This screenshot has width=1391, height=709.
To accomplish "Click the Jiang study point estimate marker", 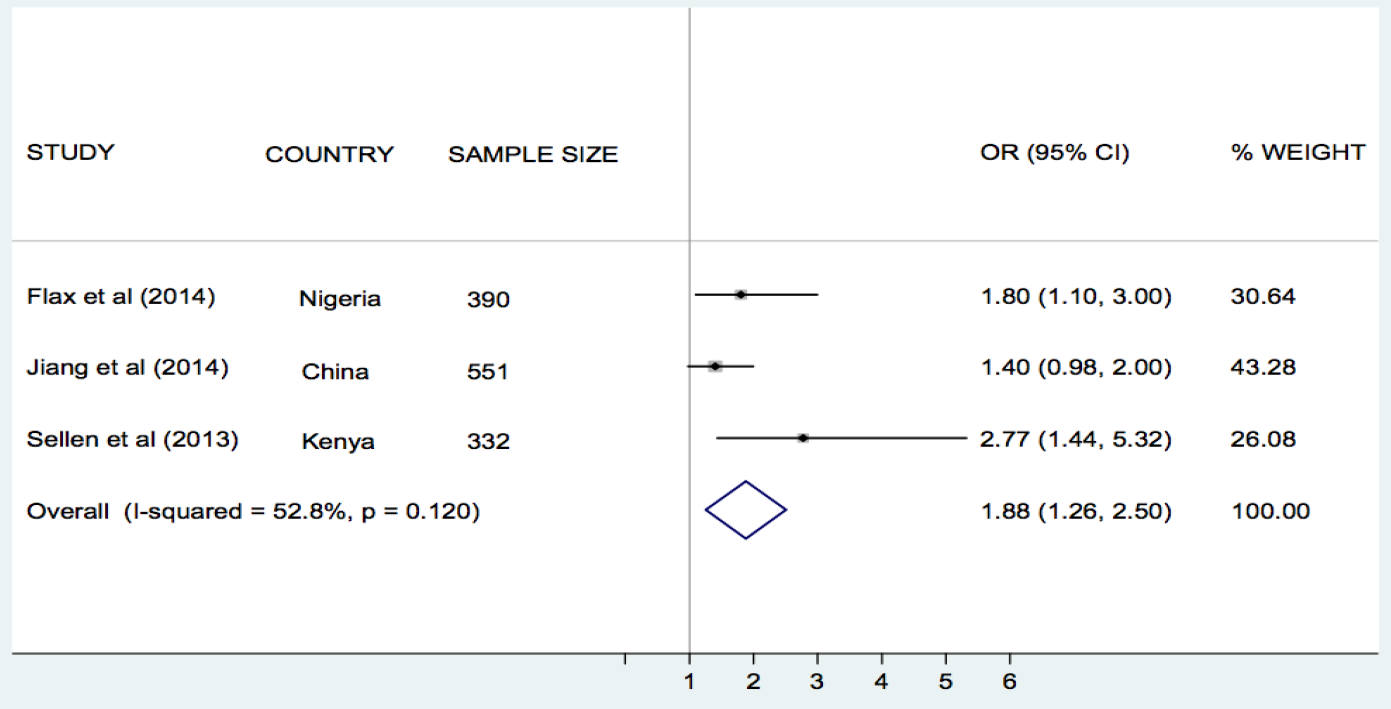I will pyautogui.click(x=715, y=366).
